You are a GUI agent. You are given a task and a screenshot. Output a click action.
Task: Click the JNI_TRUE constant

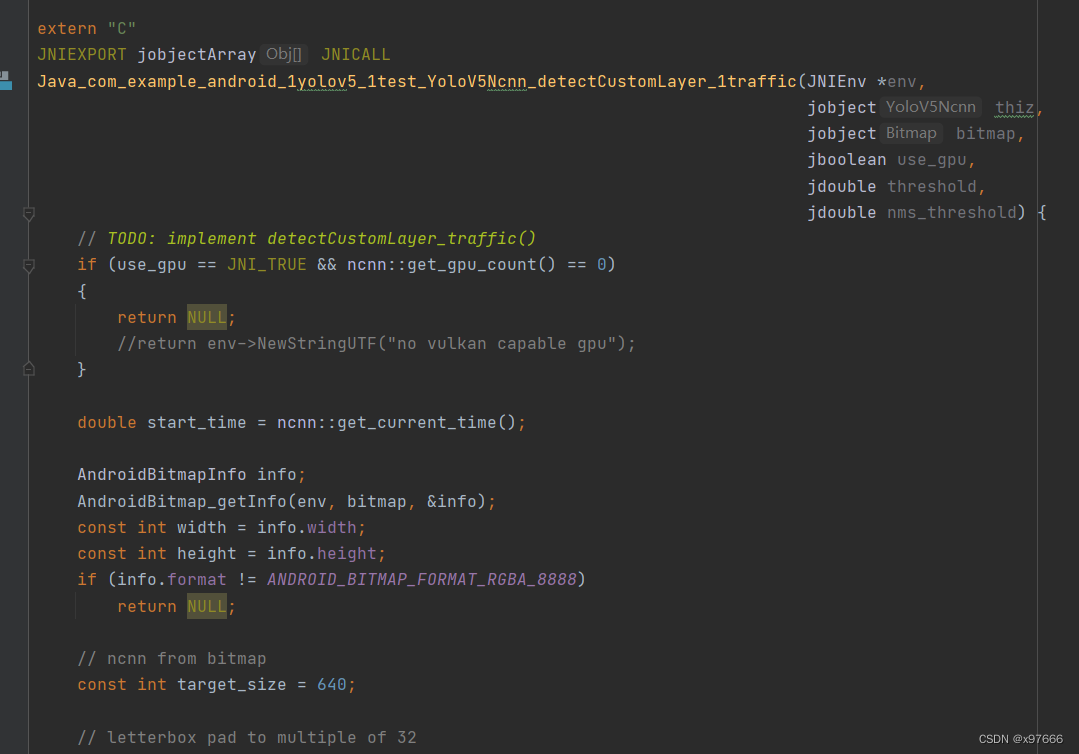(267, 265)
